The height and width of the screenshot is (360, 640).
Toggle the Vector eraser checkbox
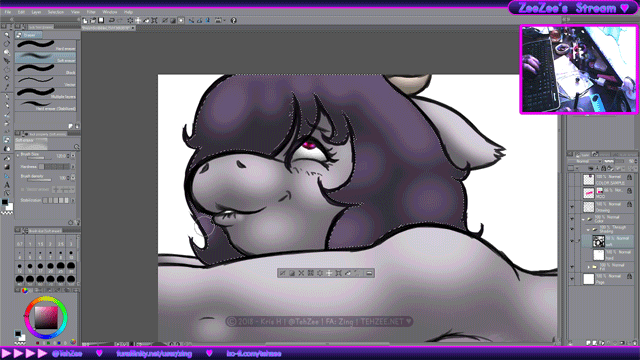tap(23, 189)
